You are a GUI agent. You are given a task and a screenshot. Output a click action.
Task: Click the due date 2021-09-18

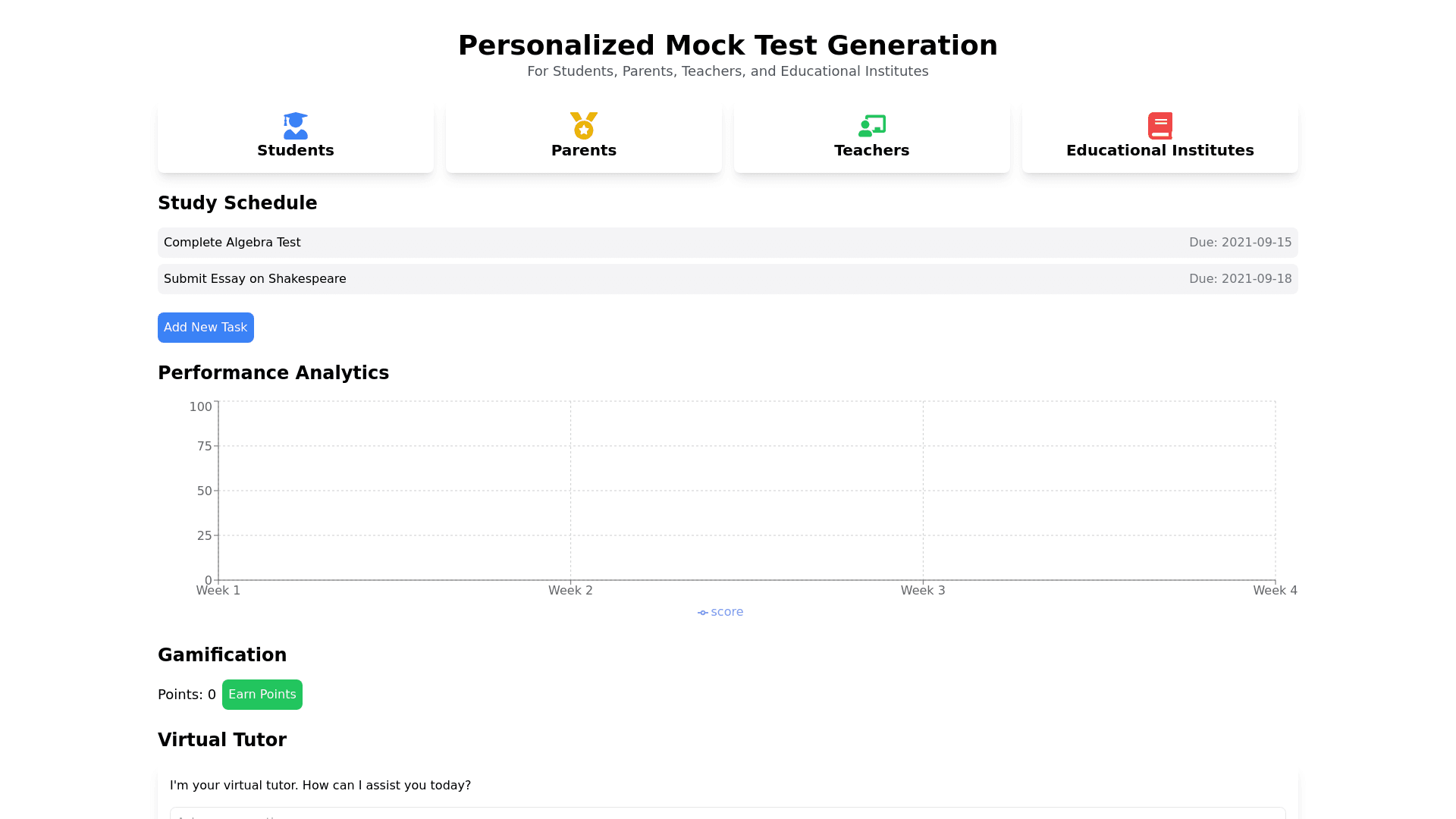1240,279
